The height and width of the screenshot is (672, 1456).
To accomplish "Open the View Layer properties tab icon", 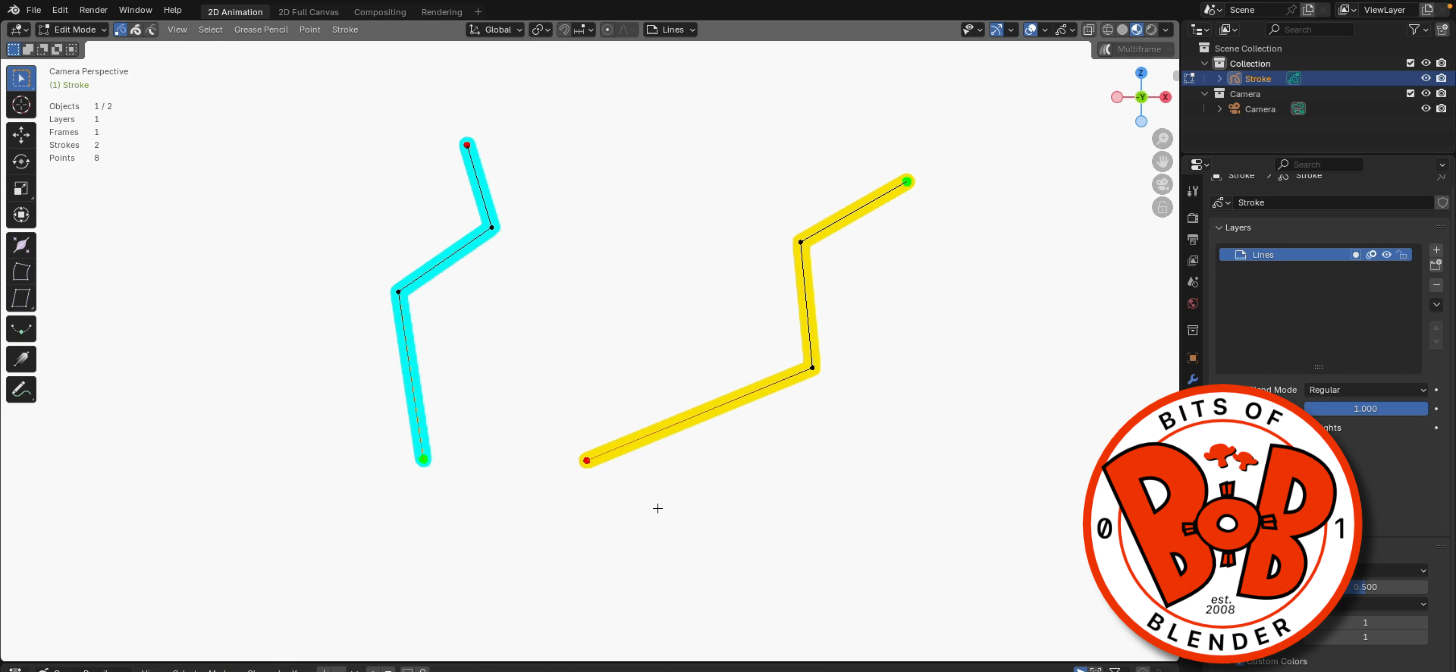I will pyautogui.click(x=1192, y=261).
